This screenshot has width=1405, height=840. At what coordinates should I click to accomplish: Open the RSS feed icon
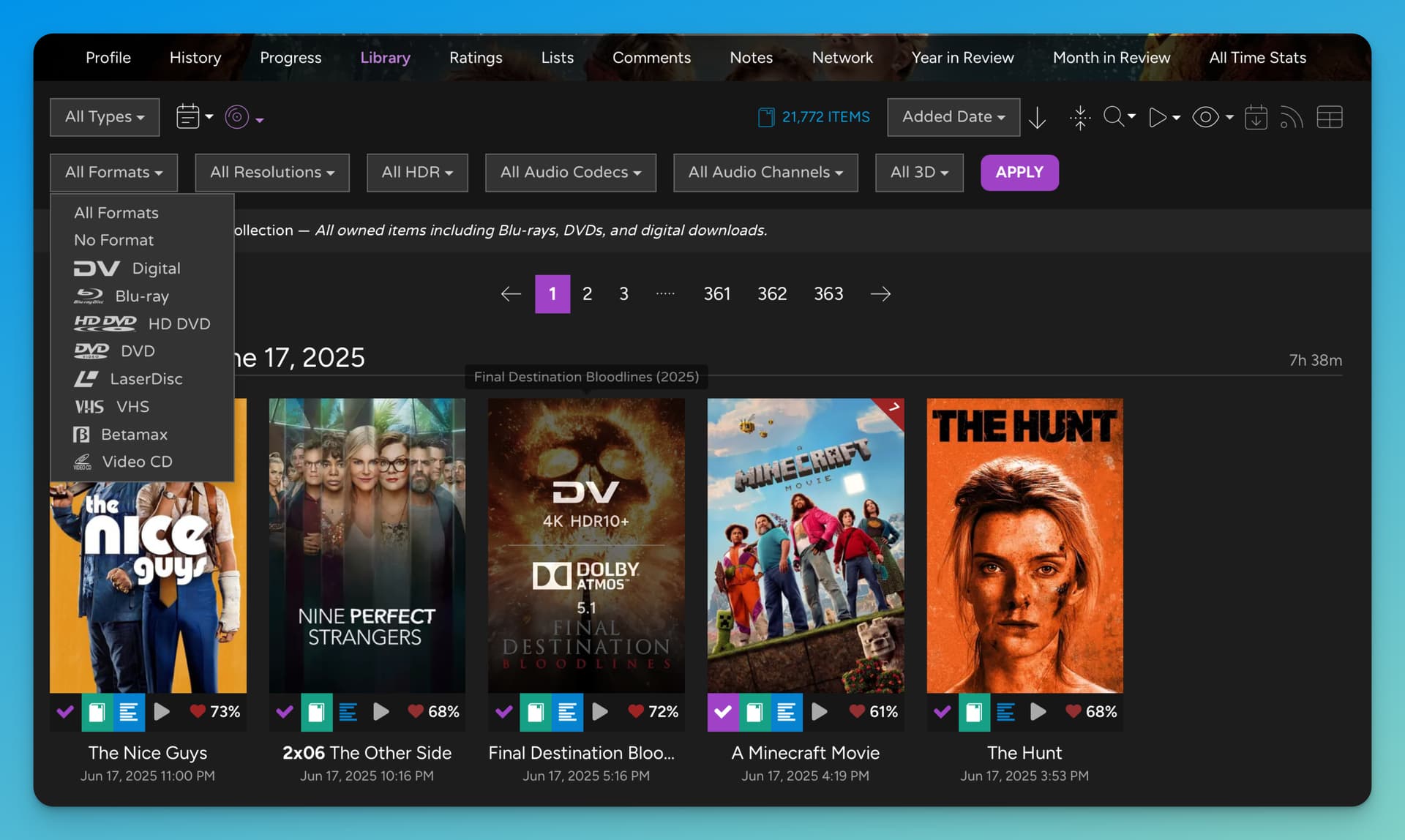pos(1292,117)
